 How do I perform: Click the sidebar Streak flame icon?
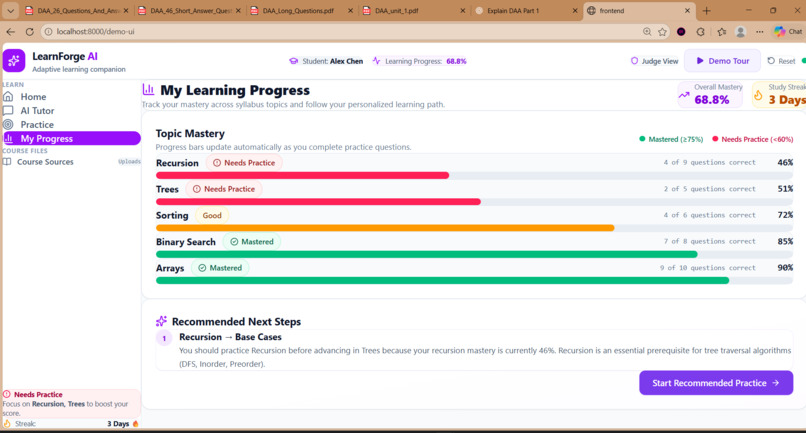point(7,424)
